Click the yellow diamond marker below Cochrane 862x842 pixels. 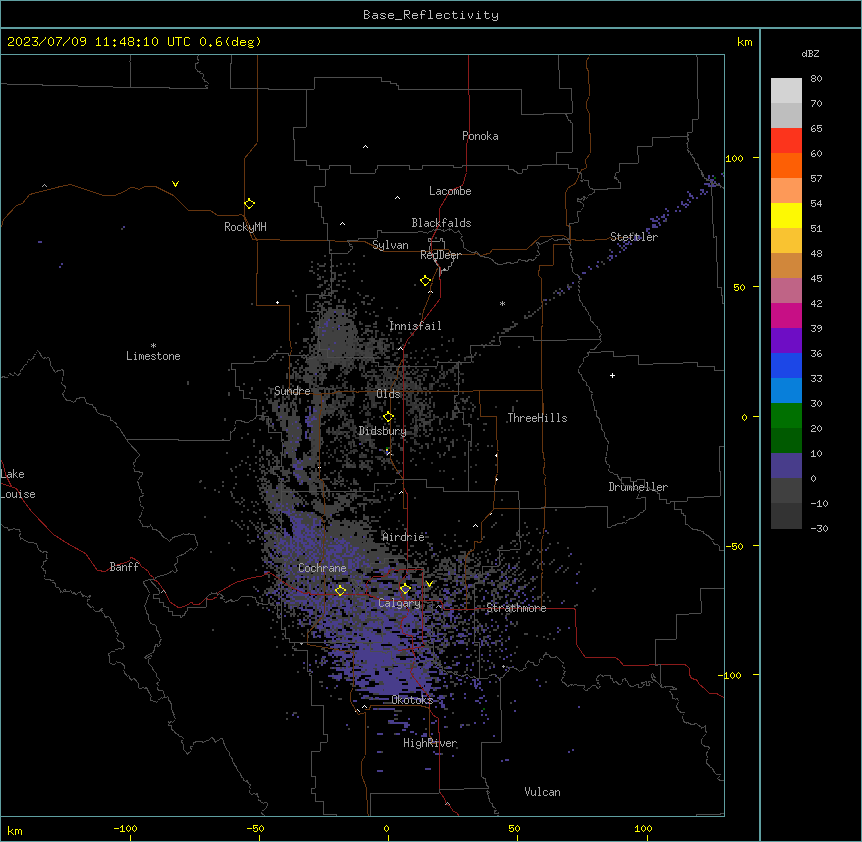(x=340, y=590)
